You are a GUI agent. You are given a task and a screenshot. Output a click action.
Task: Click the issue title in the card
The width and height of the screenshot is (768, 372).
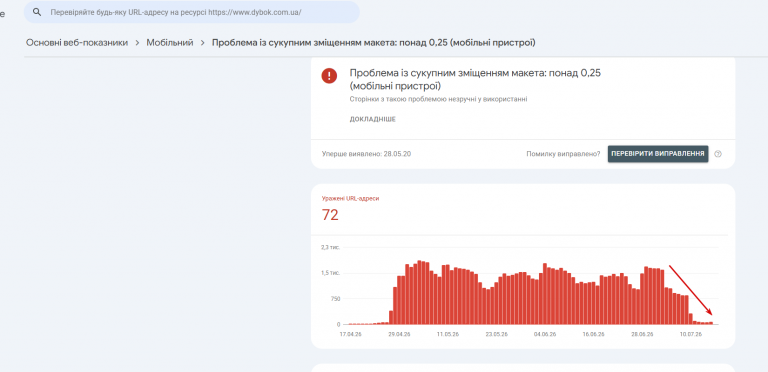pos(475,79)
